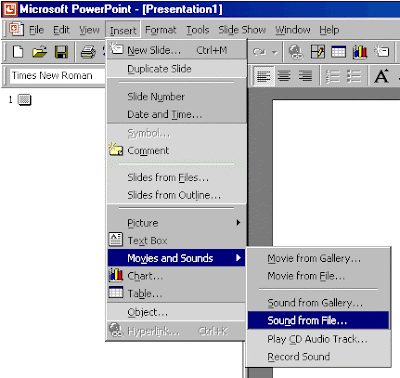400x378 pixels.
Task: Choose Duplicate Slide menu entry
Action: (x=177, y=69)
